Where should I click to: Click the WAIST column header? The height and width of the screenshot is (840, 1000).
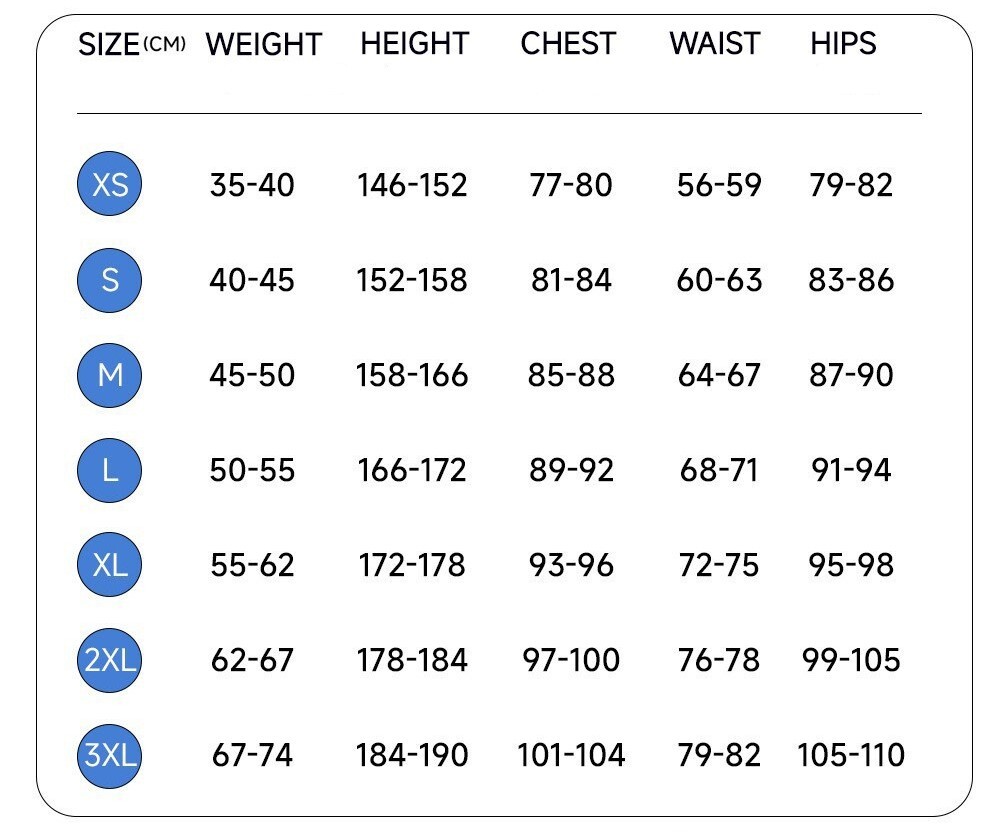715,44
